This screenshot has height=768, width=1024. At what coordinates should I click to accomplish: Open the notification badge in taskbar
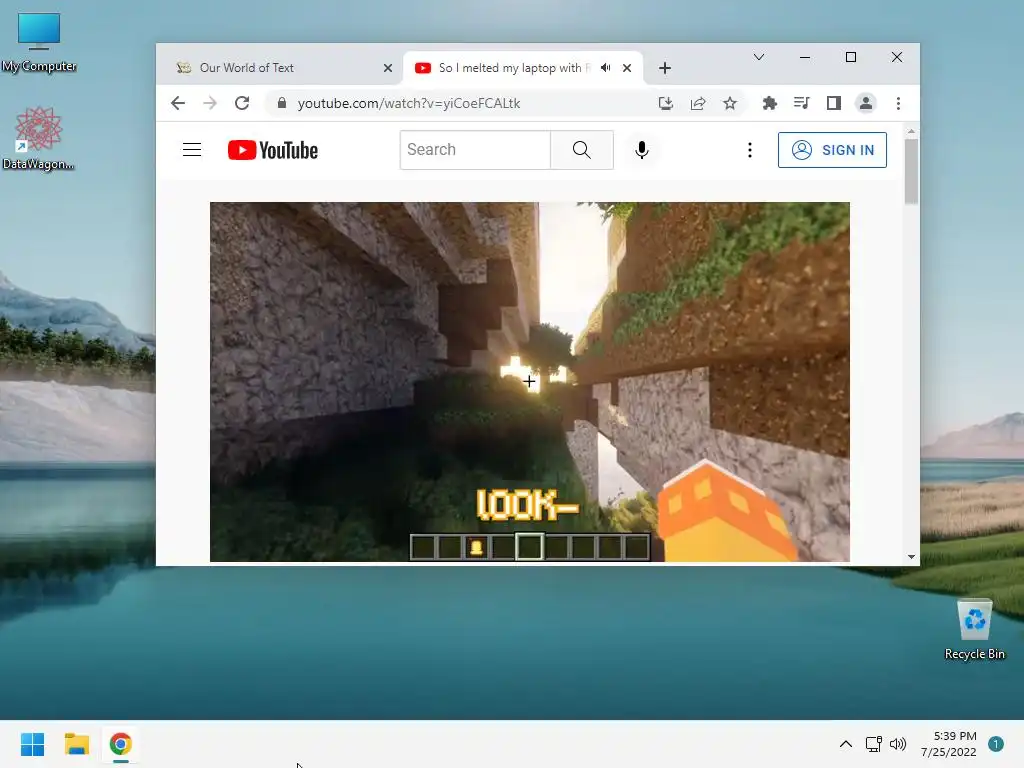996,744
